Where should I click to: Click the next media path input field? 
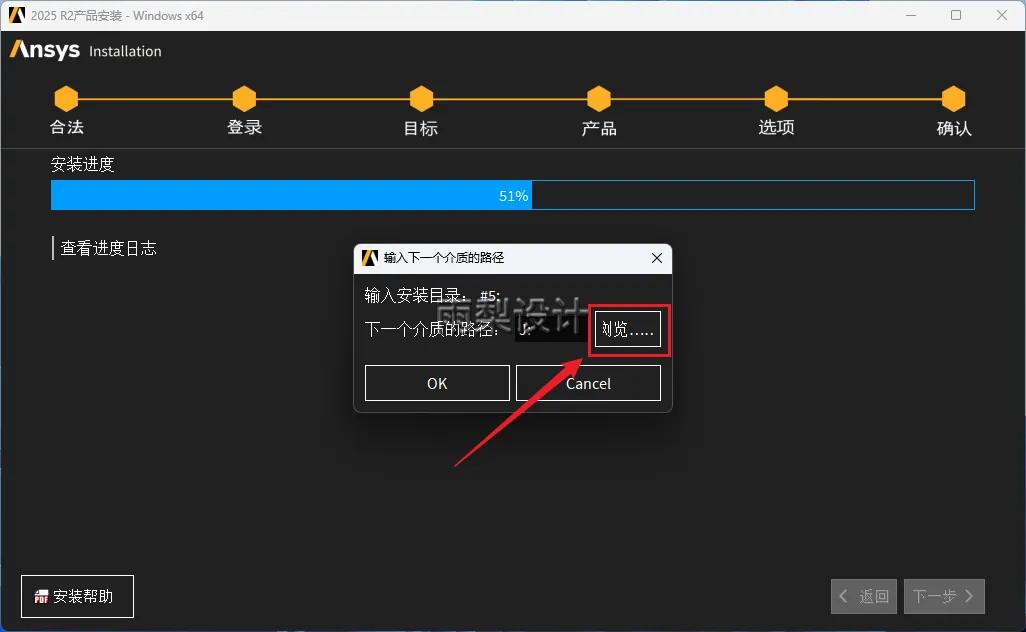click(x=552, y=328)
